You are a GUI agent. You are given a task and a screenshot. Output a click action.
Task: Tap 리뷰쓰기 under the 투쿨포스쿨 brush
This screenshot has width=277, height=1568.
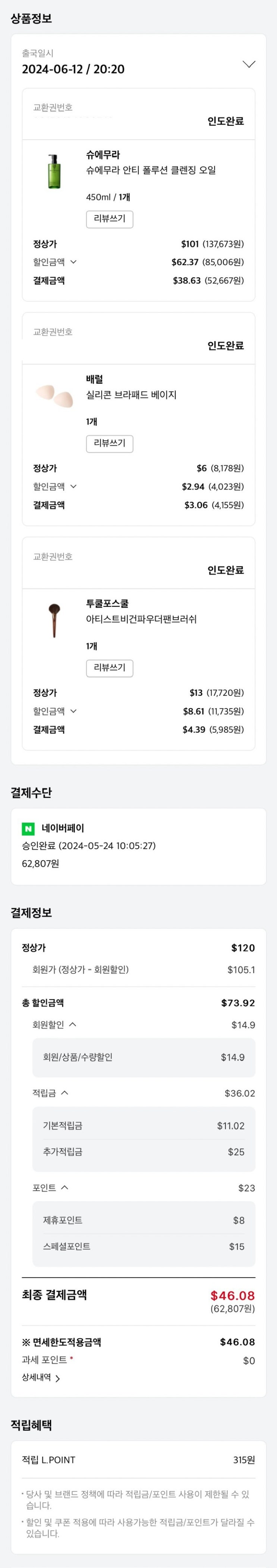[x=109, y=668]
